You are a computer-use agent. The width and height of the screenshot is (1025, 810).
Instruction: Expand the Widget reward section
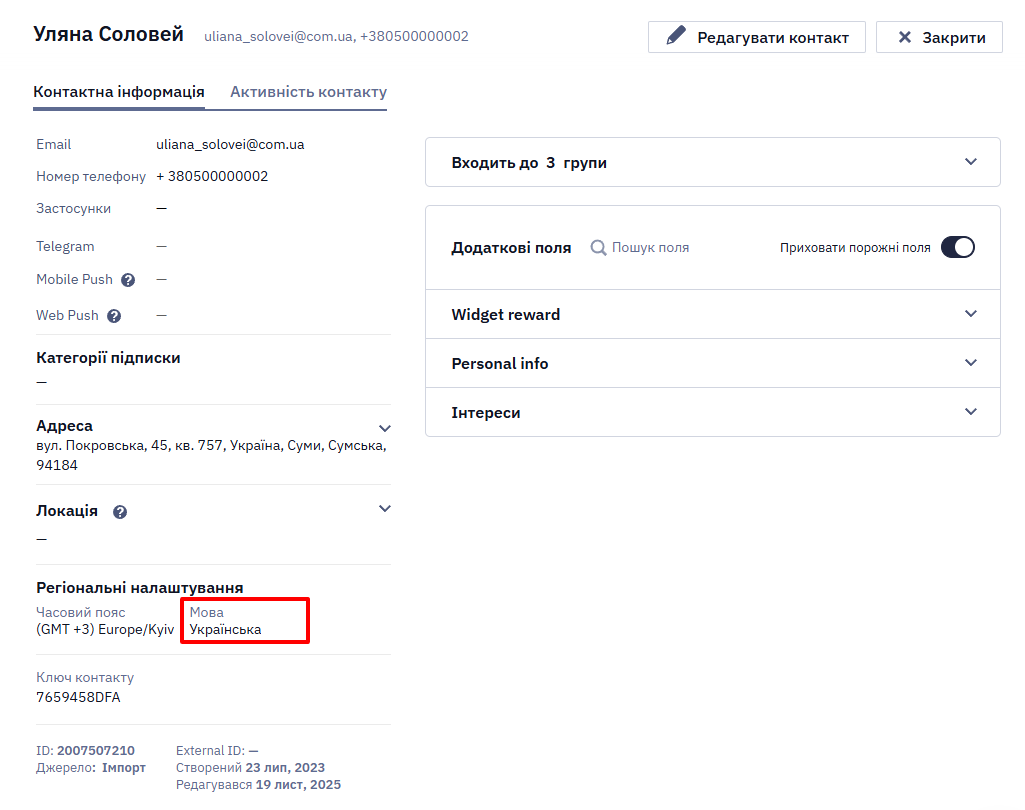tap(713, 314)
